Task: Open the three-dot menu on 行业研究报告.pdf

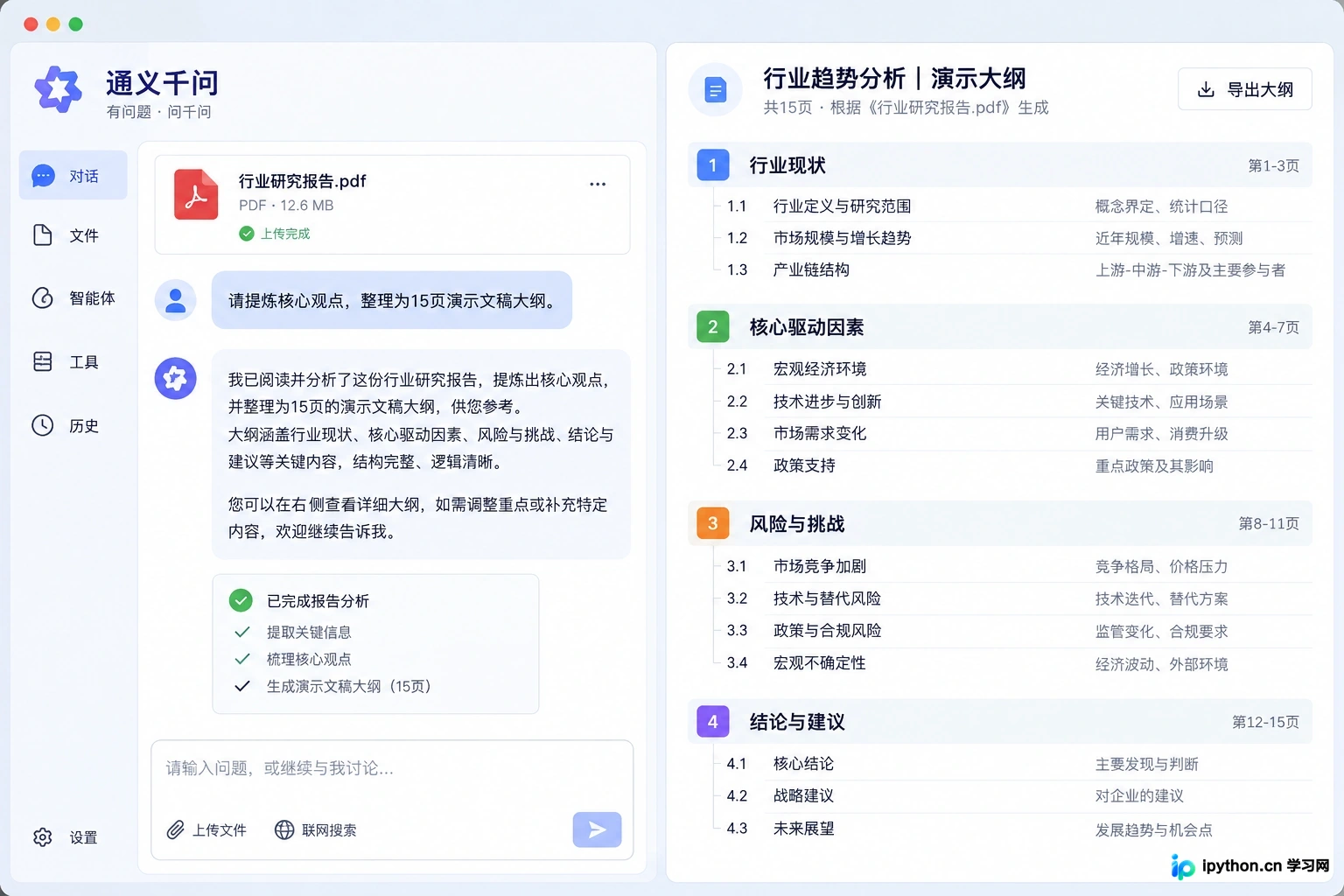Action: (598, 184)
